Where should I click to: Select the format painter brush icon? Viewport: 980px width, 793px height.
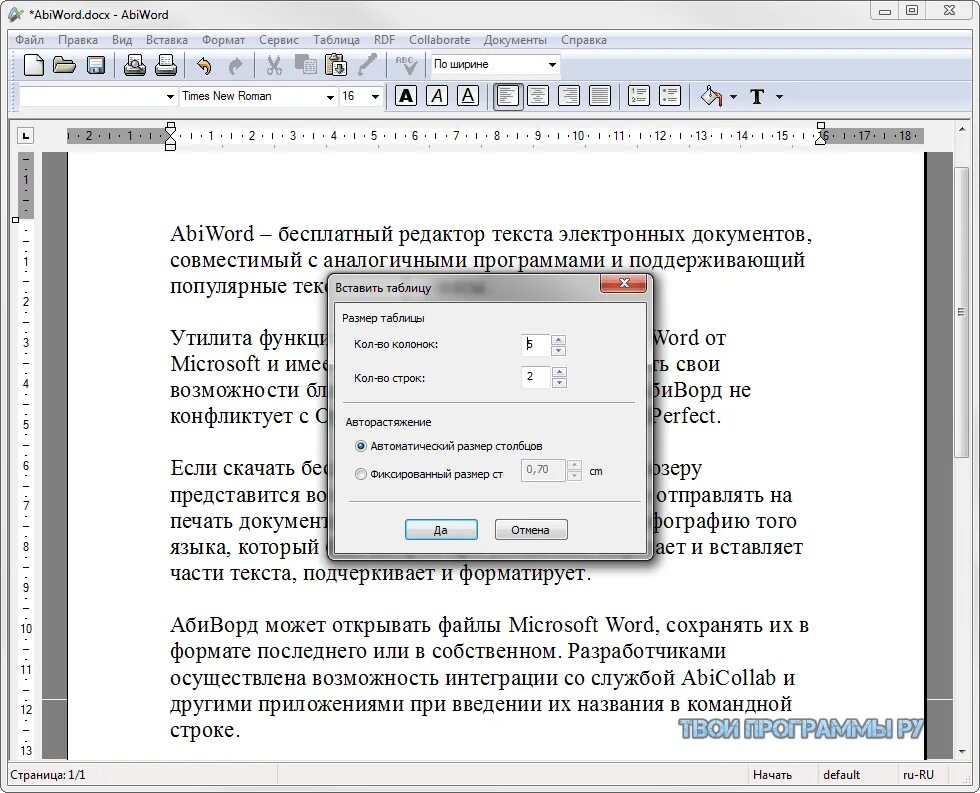point(368,65)
